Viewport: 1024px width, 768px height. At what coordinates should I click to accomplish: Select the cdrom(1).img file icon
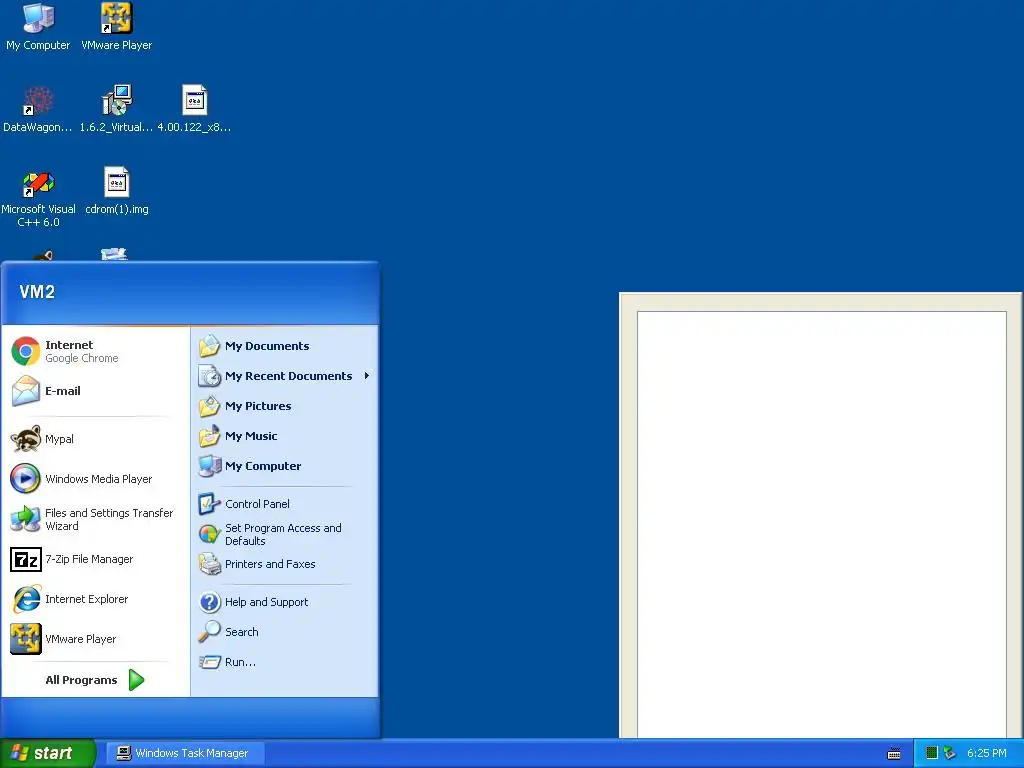click(x=116, y=191)
